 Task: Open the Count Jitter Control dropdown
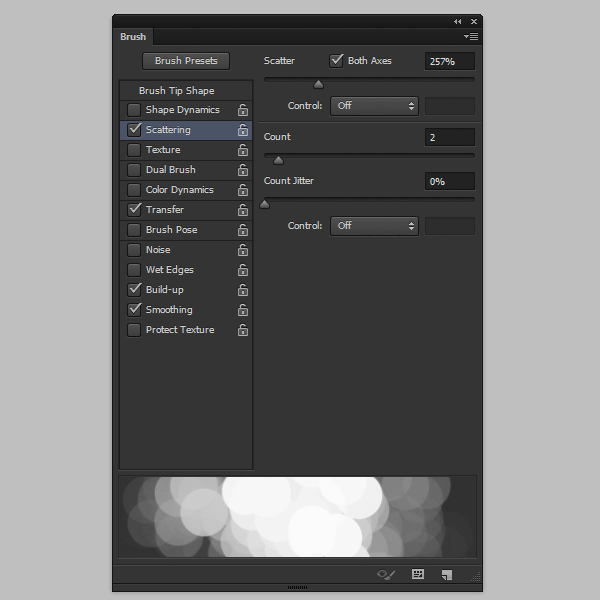coord(374,226)
